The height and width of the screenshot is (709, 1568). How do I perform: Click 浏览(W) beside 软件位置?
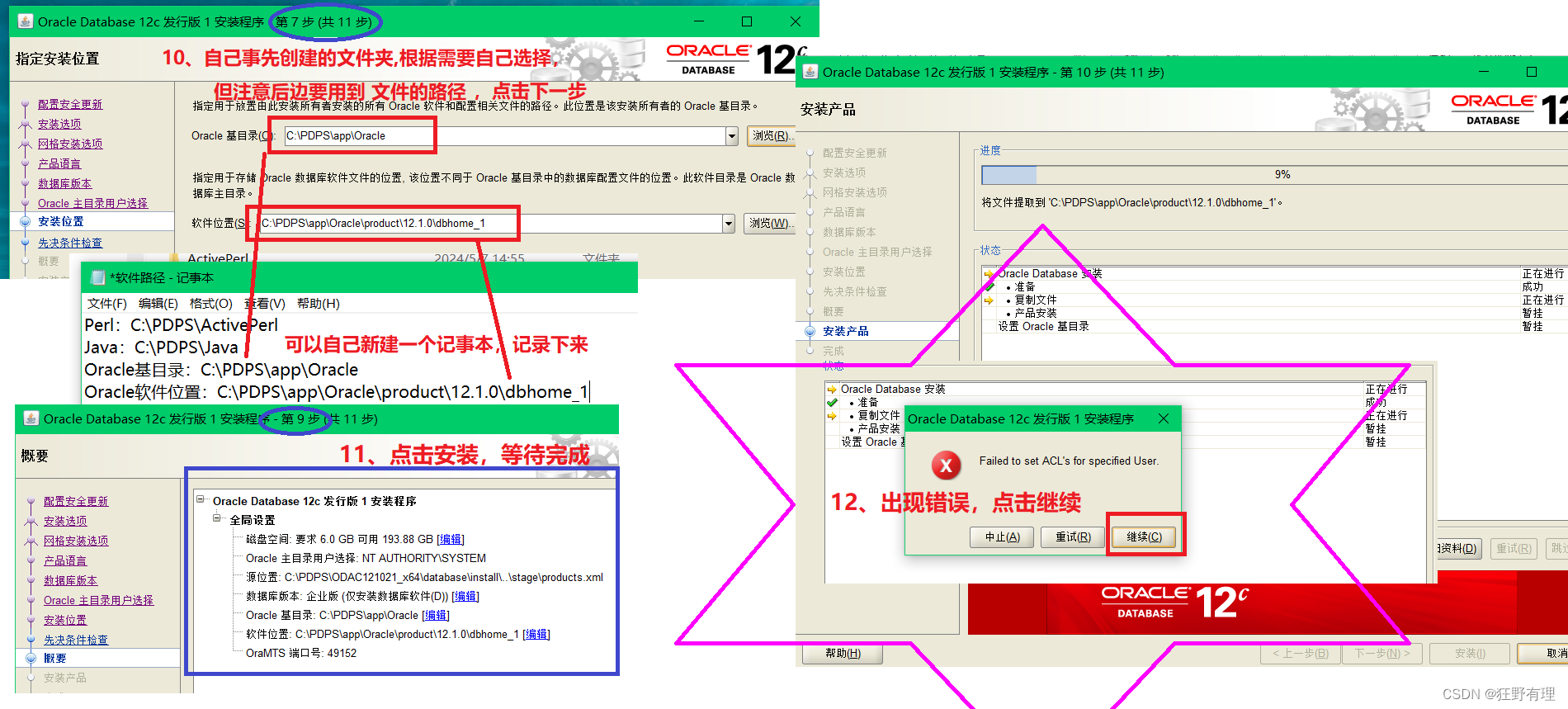768,223
